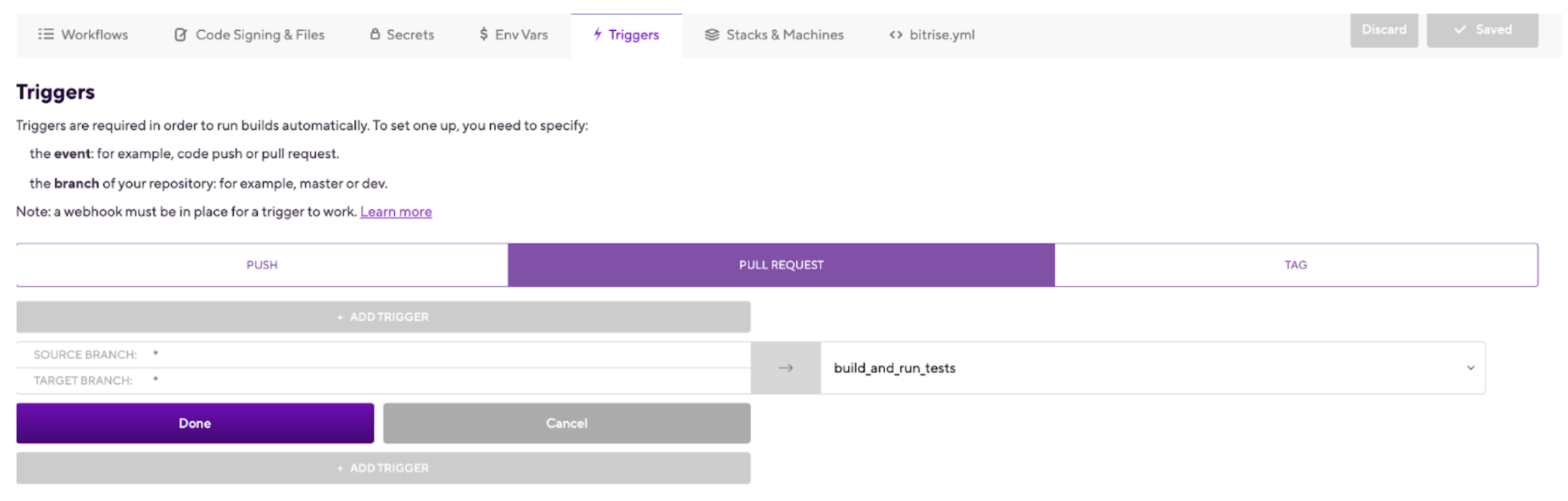Switch to the PUSH trigger tab
The height and width of the screenshot is (501, 1568).
tap(262, 264)
